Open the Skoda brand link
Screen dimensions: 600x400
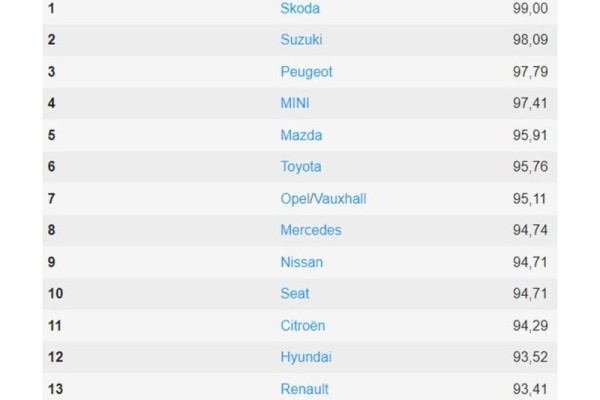click(301, 8)
